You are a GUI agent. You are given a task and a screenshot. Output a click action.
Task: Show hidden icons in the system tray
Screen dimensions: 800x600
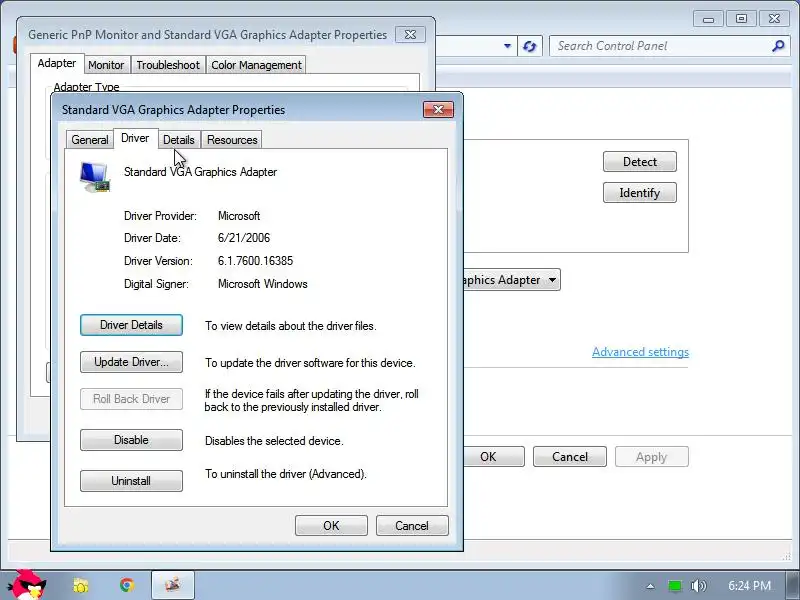coord(650,586)
